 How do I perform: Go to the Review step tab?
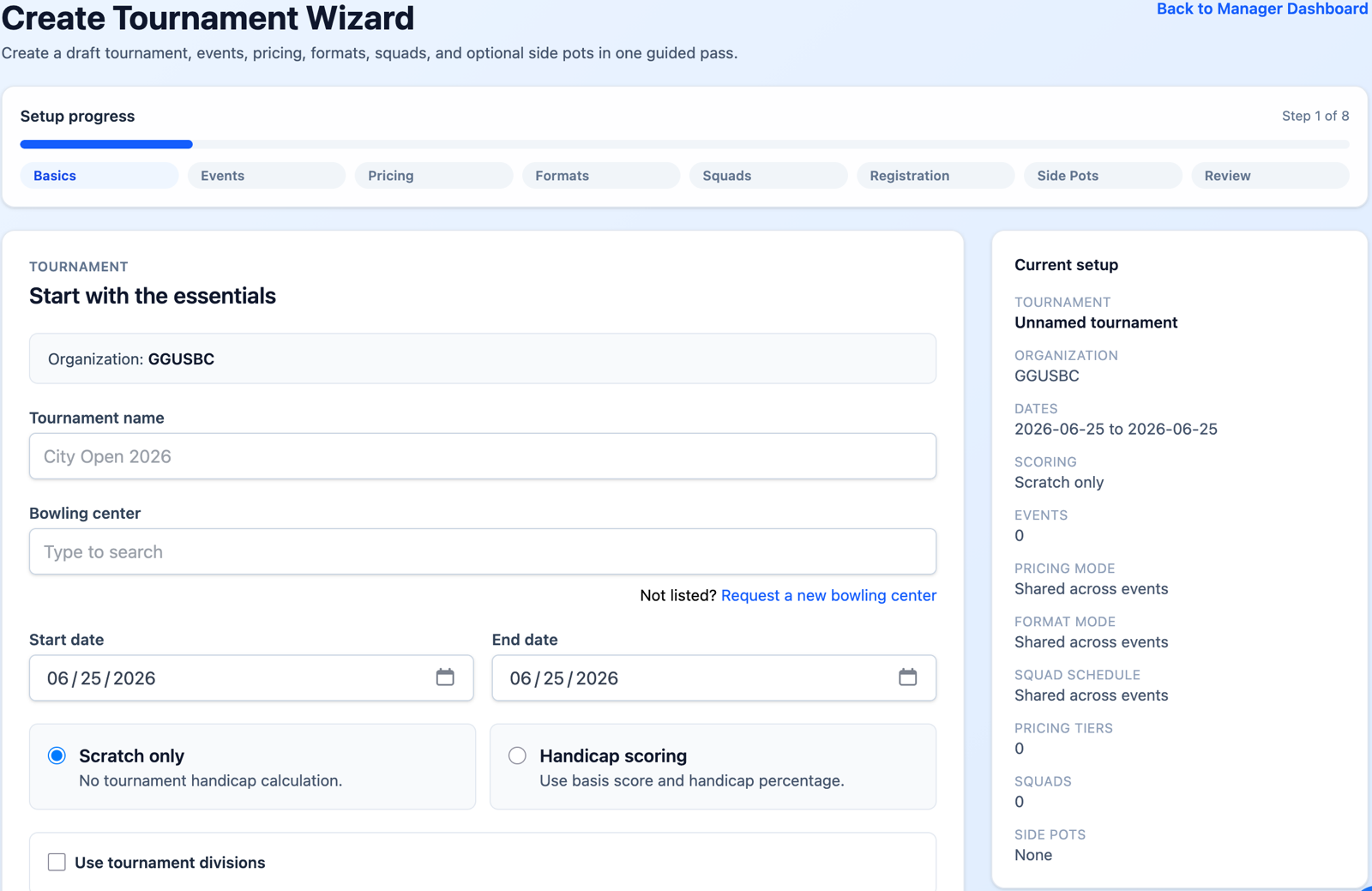click(1270, 176)
